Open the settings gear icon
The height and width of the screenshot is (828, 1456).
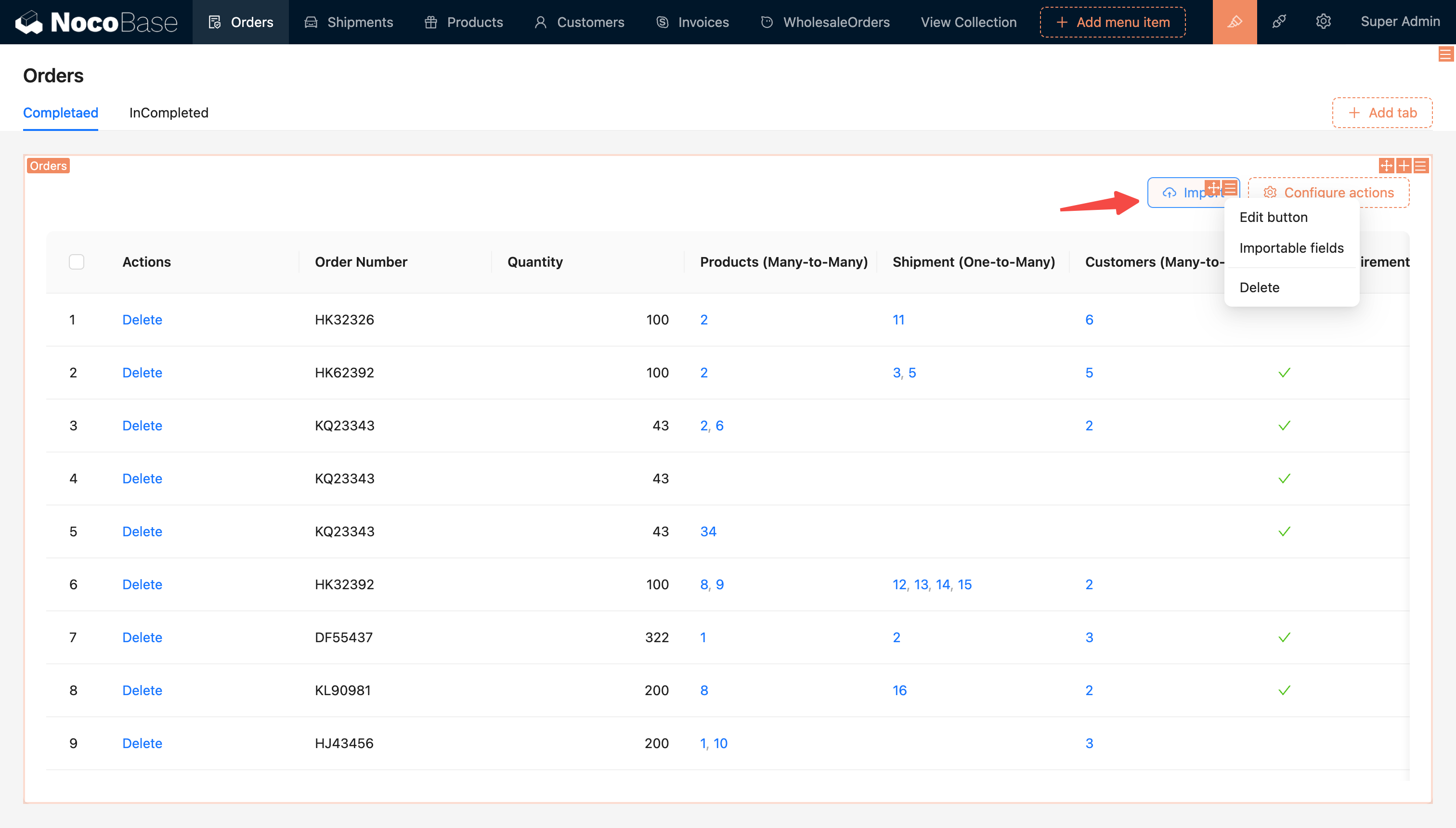1323,22
